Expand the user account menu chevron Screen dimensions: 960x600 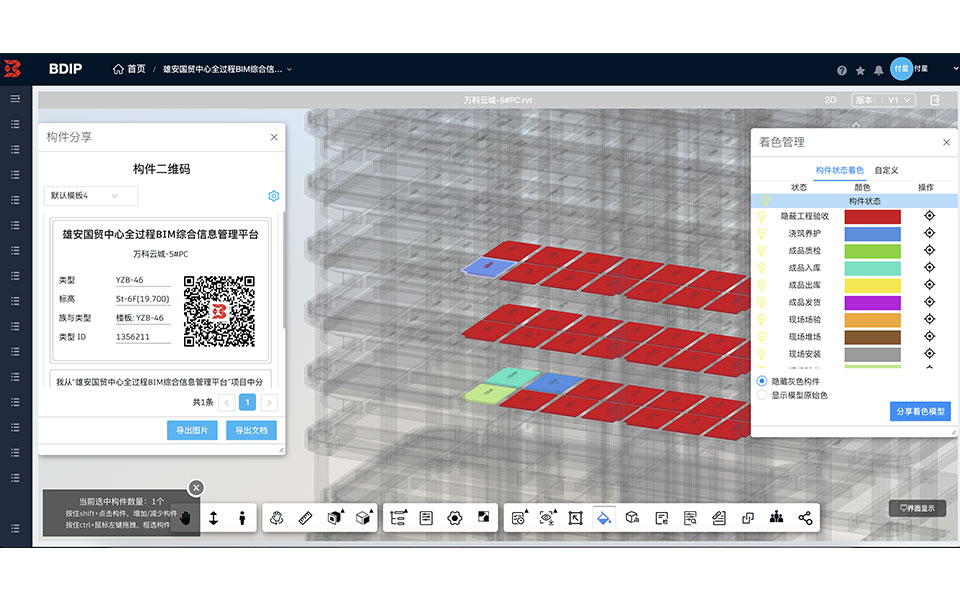coord(956,69)
